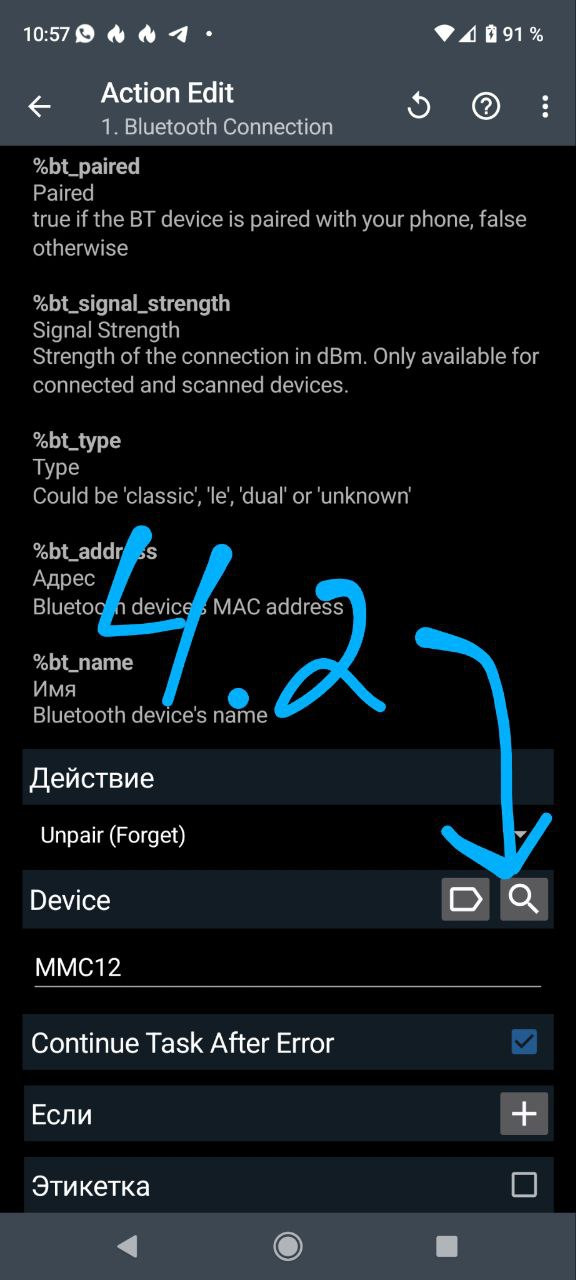Tap the Android home navigation button
This screenshot has height=1280, width=576.
288,1246
